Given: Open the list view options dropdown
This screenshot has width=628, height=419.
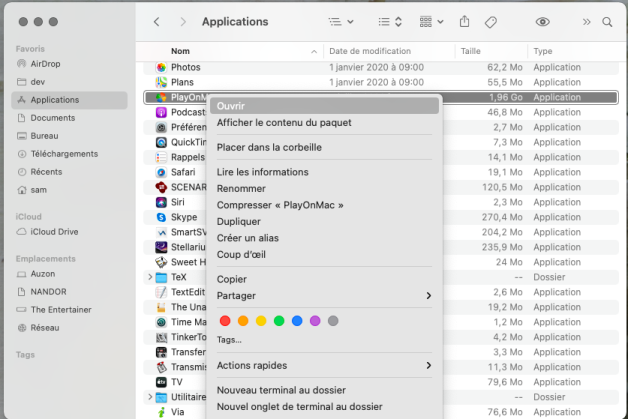Looking at the screenshot, I should pyautogui.click(x=341, y=22).
